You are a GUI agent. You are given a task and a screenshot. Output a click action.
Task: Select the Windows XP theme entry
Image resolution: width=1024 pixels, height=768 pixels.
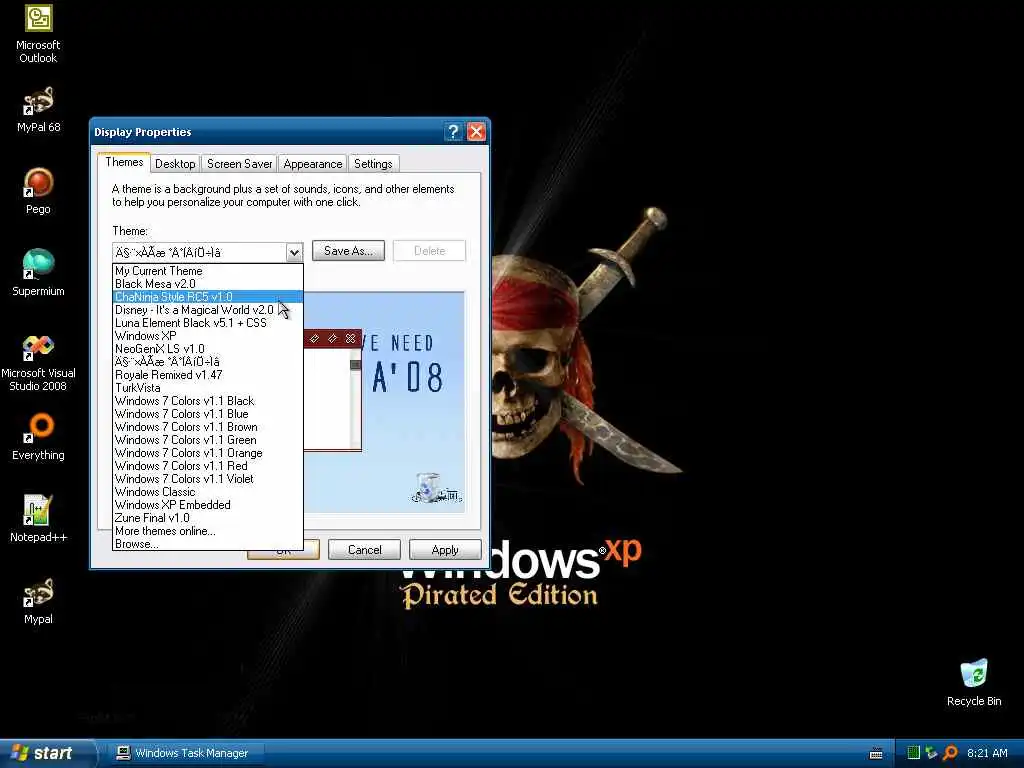pyautogui.click(x=208, y=336)
